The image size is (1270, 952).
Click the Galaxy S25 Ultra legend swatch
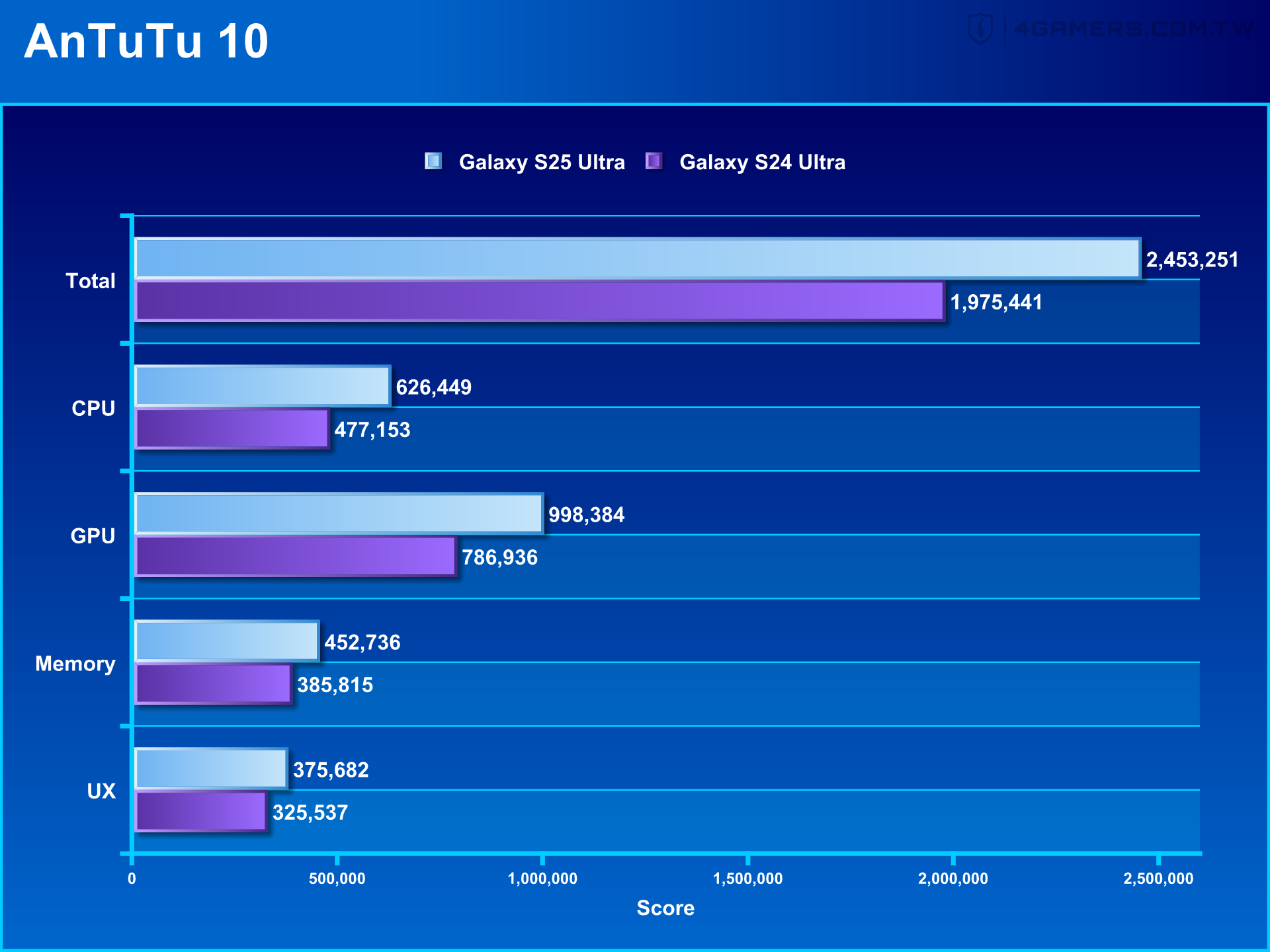click(x=433, y=161)
